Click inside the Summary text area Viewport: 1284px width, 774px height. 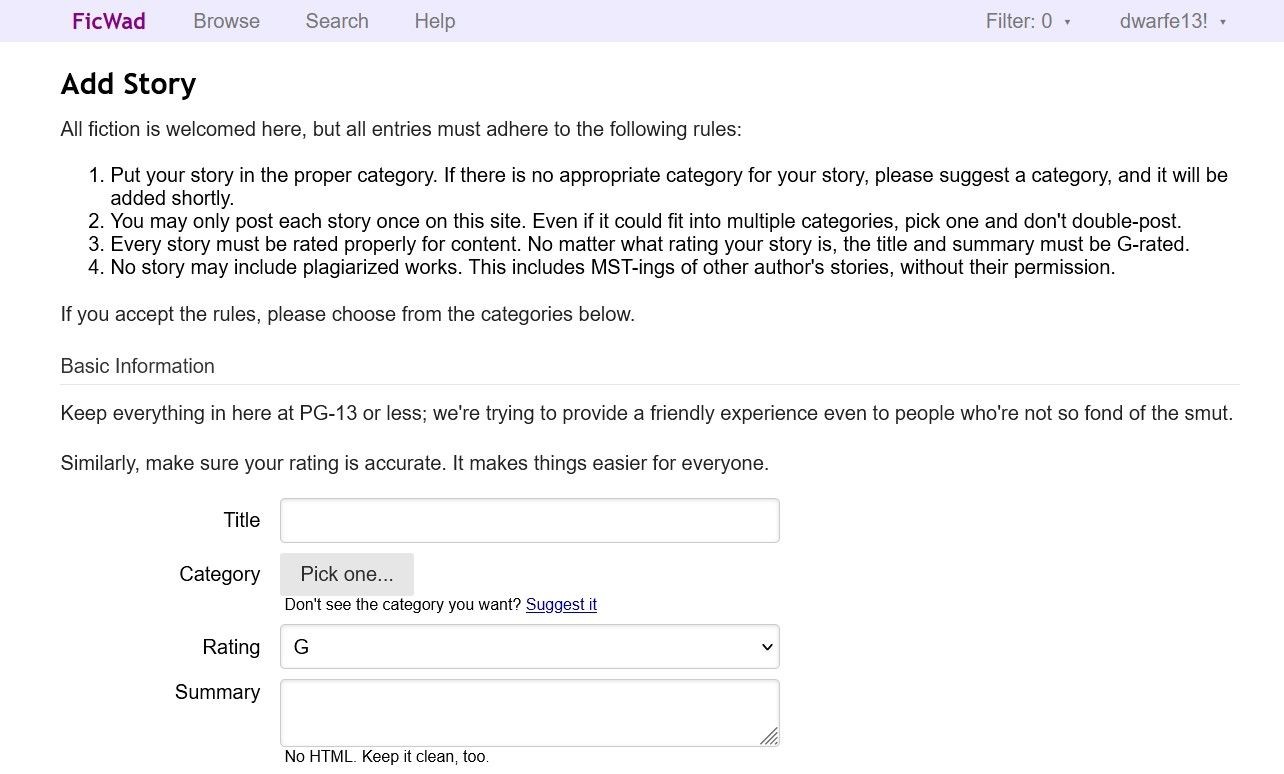pos(530,713)
